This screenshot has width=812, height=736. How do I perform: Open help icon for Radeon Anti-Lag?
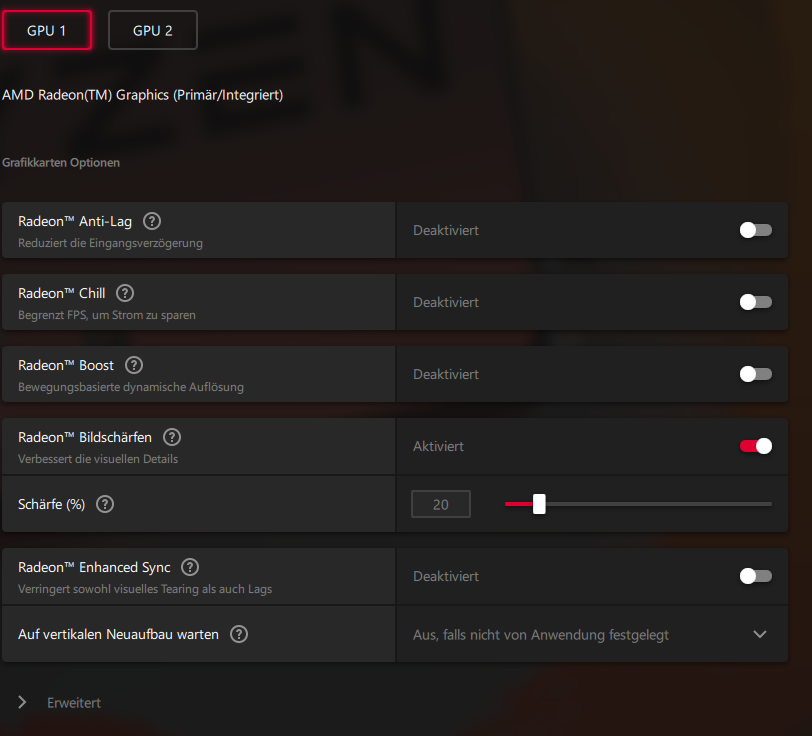[x=152, y=221]
